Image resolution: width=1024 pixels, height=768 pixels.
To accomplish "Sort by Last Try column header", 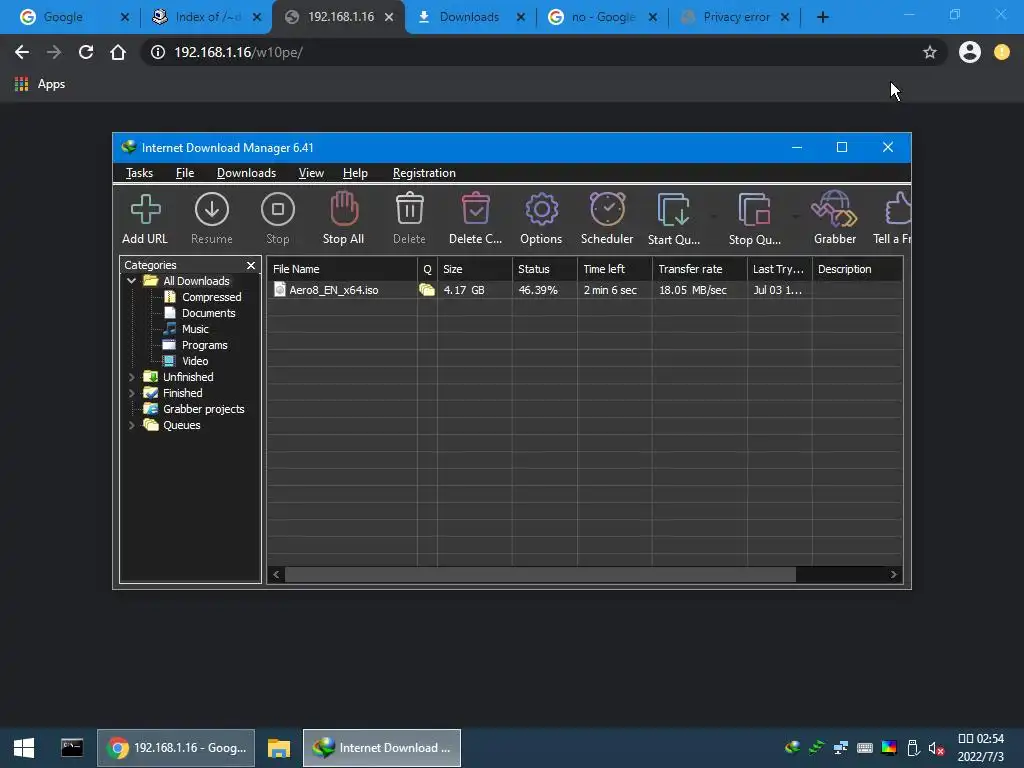I will (780, 269).
